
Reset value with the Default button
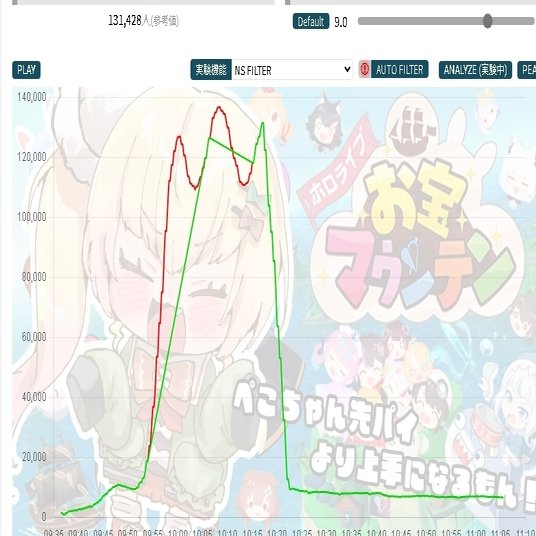[x=311, y=21]
